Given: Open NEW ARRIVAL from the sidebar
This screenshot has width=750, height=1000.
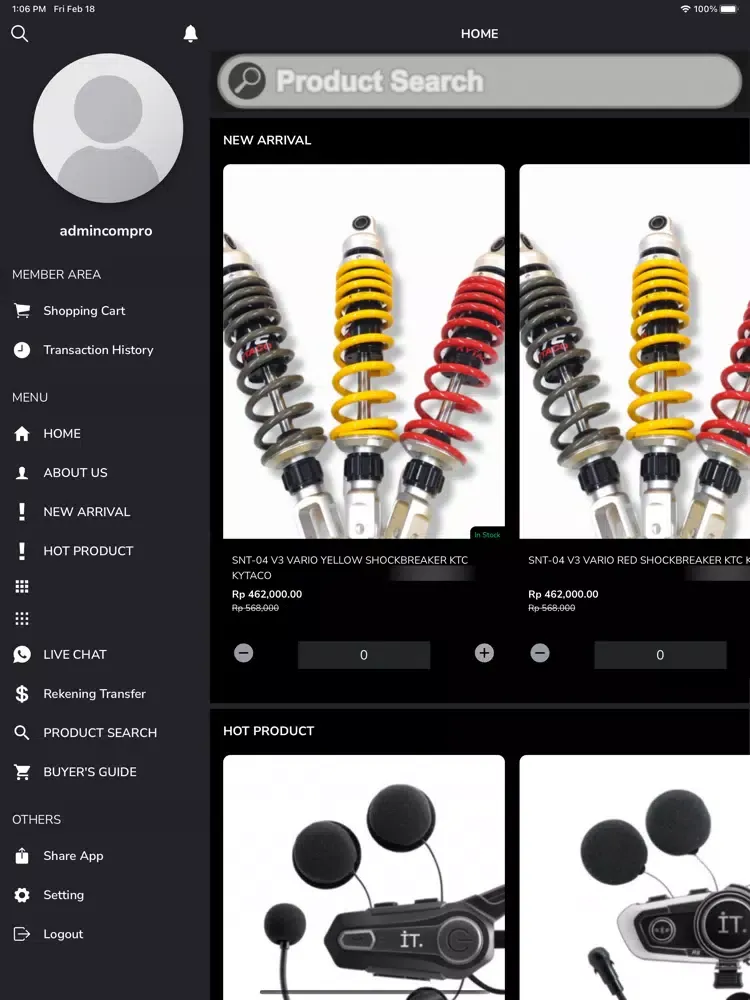Looking at the screenshot, I should click(x=87, y=511).
